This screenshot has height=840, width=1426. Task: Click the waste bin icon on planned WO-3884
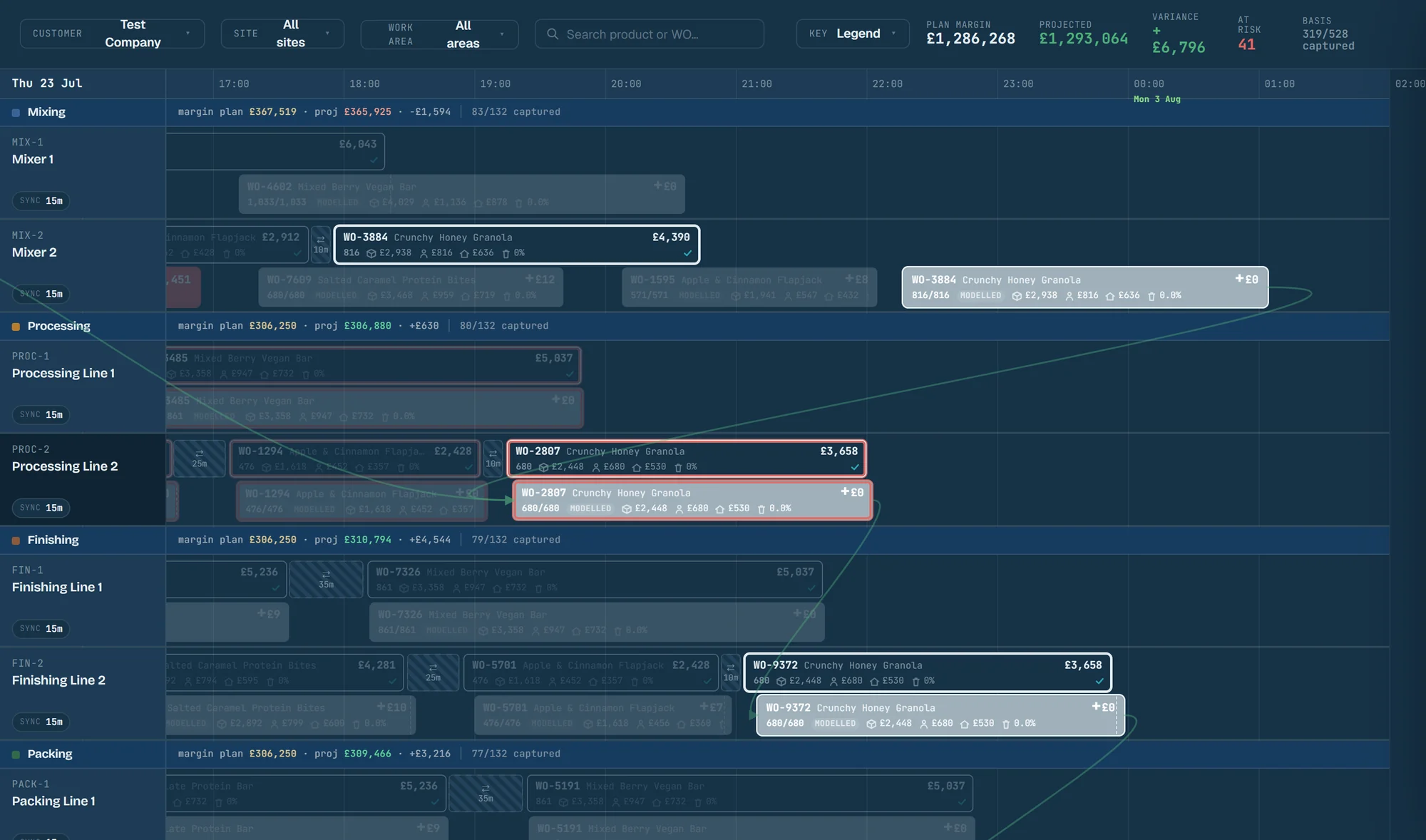coord(506,253)
